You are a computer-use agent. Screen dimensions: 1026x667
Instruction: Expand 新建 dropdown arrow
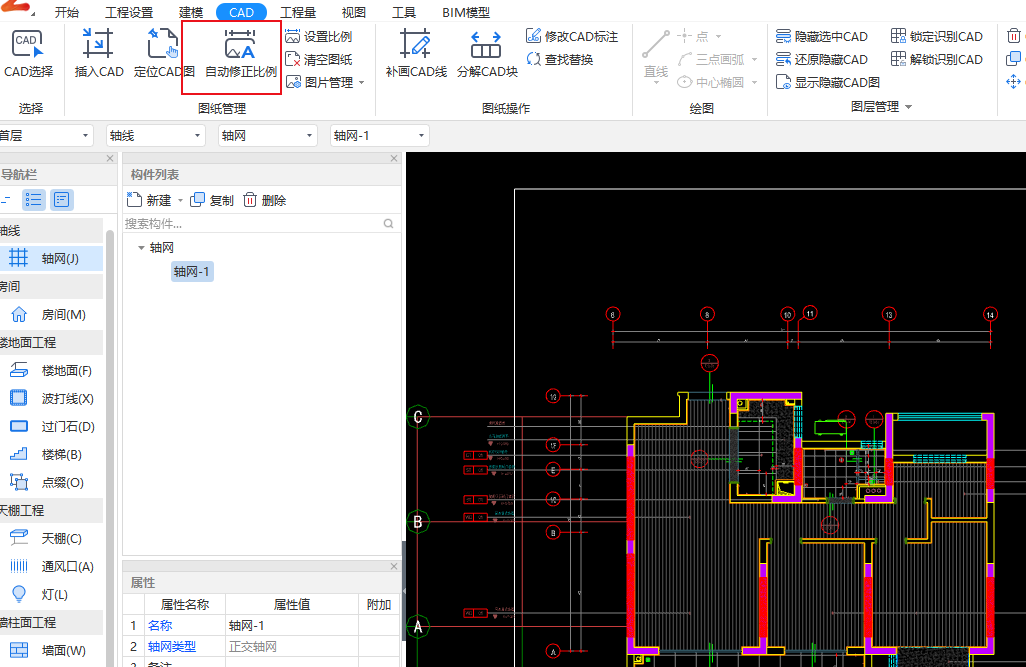click(x=181, y=201)
